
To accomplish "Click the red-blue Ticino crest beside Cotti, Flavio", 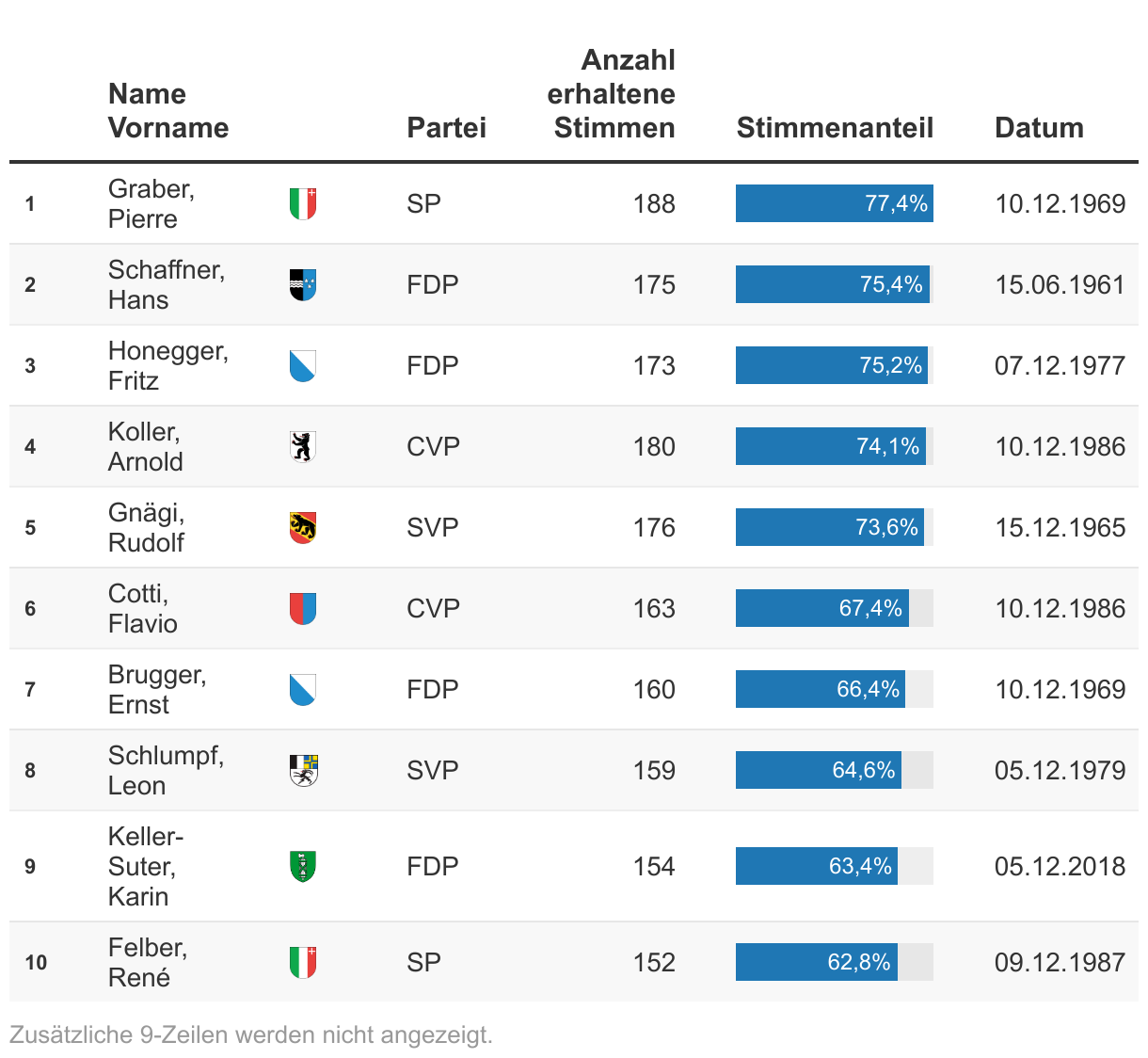I will pyautogui.click(x=303, y=608).
